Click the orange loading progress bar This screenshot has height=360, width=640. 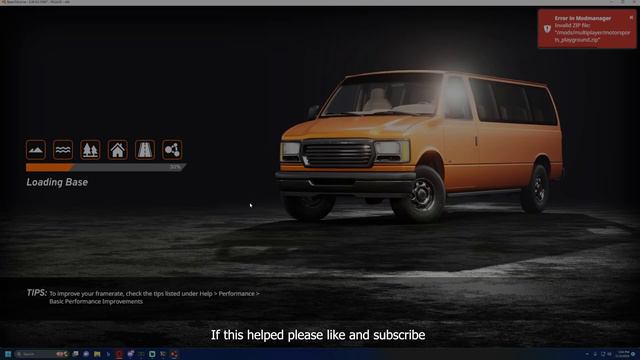coord(106,167)
